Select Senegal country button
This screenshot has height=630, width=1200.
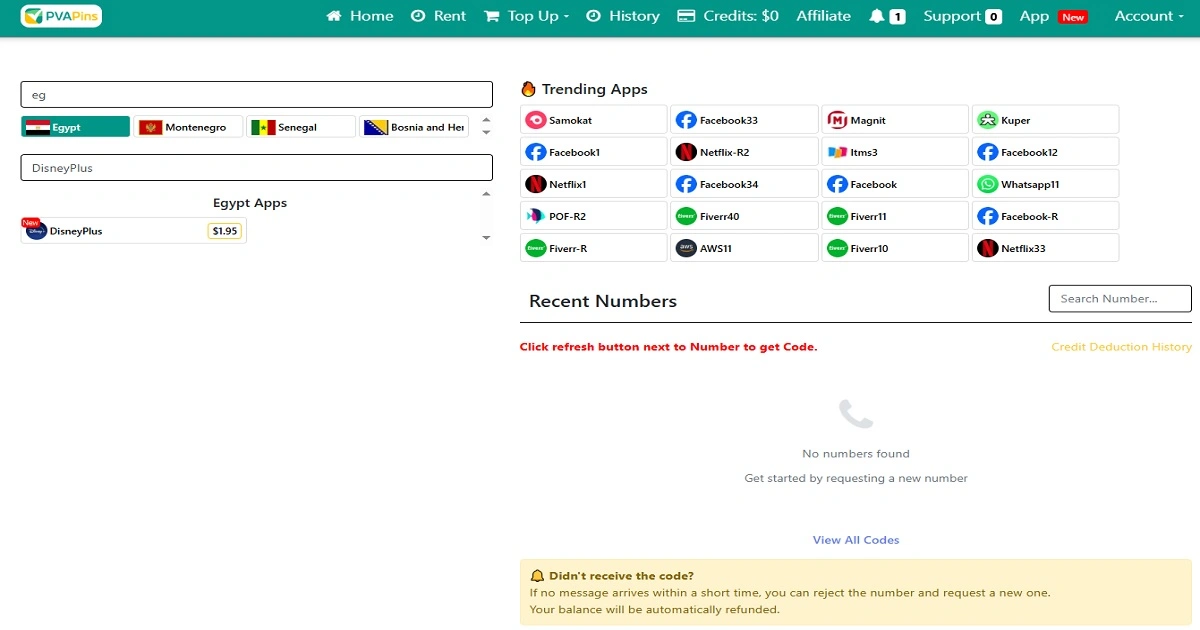(x=302, y=127)
